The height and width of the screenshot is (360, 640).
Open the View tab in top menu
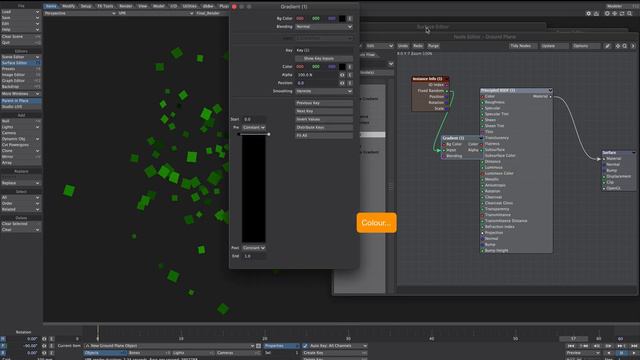click(x=142, y=6)
